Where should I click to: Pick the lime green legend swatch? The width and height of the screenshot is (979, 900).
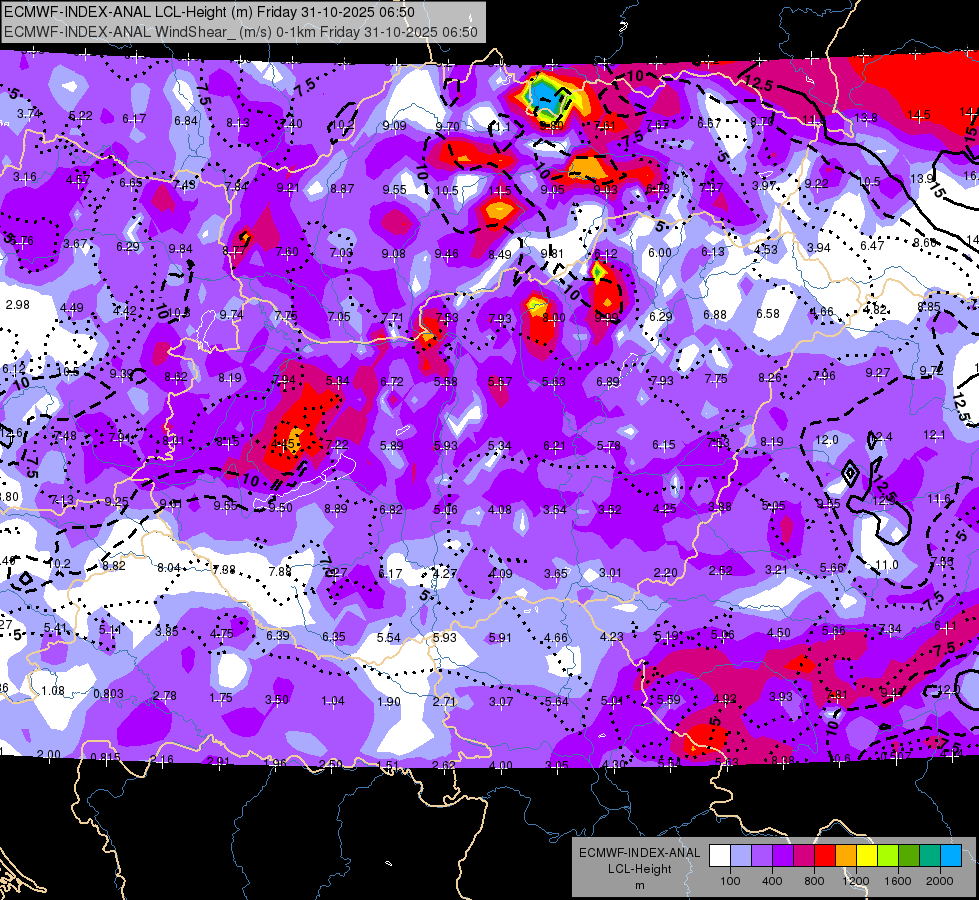[888, 856]
